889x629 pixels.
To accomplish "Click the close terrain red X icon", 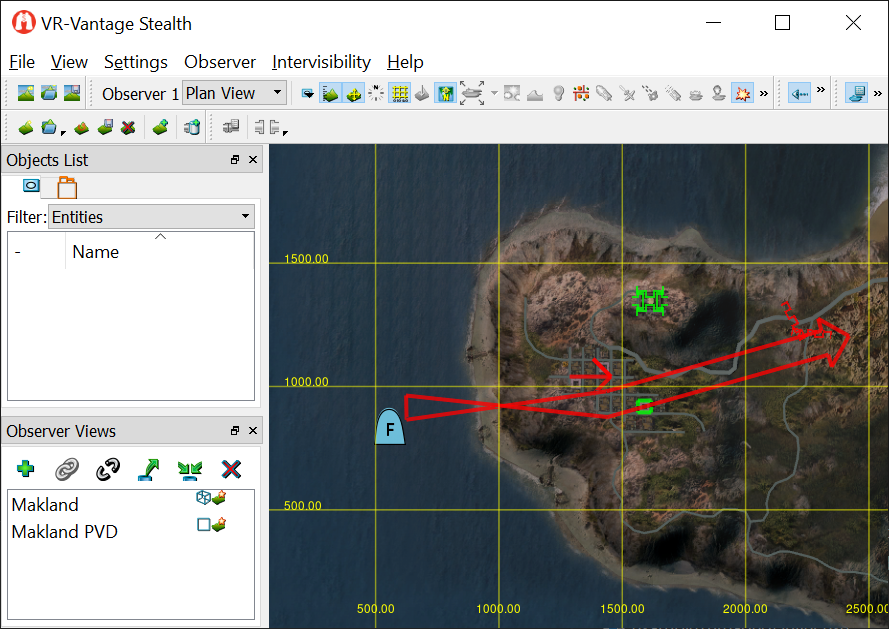I will (x=128, y=127).
